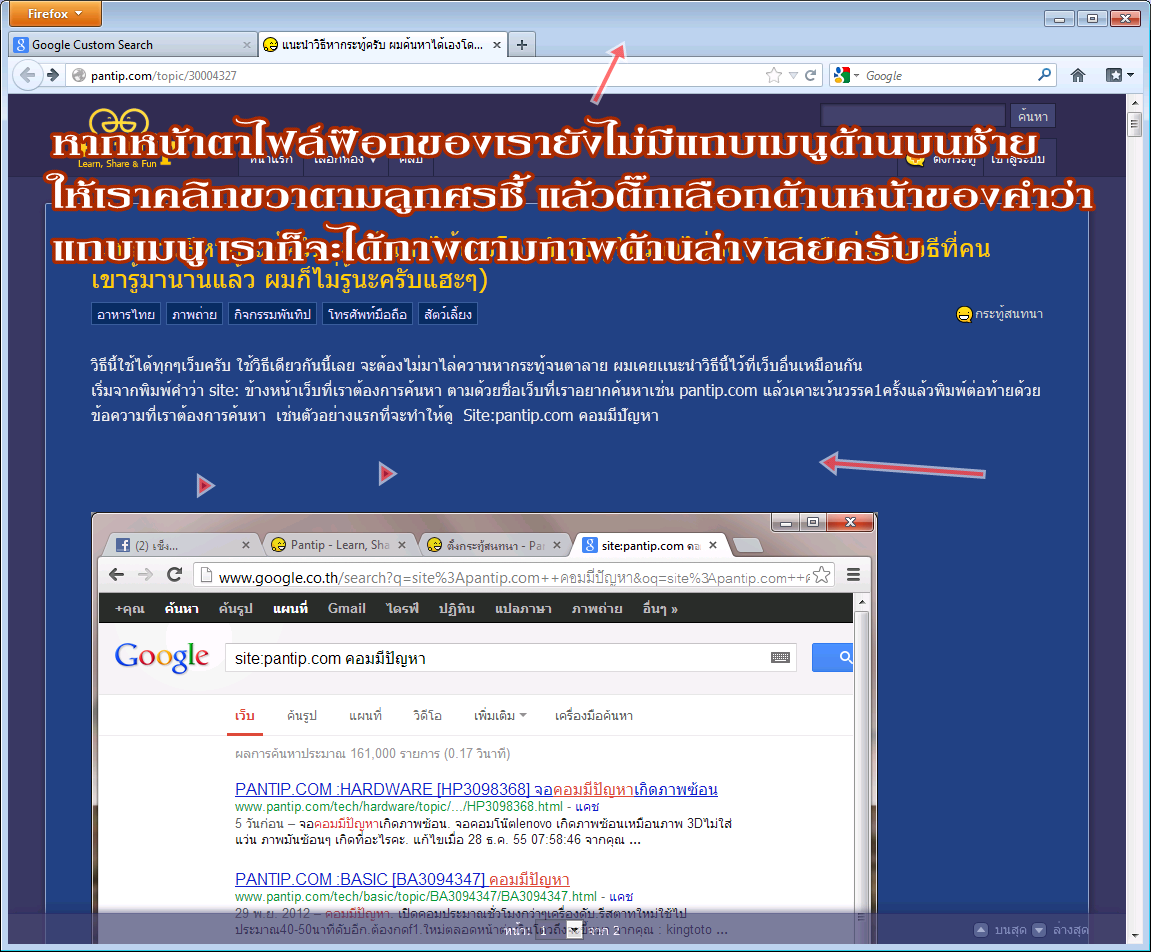Click the blue Google search button in the screenshot
This screenshot has height=952, width=1151.
(832, 658)
